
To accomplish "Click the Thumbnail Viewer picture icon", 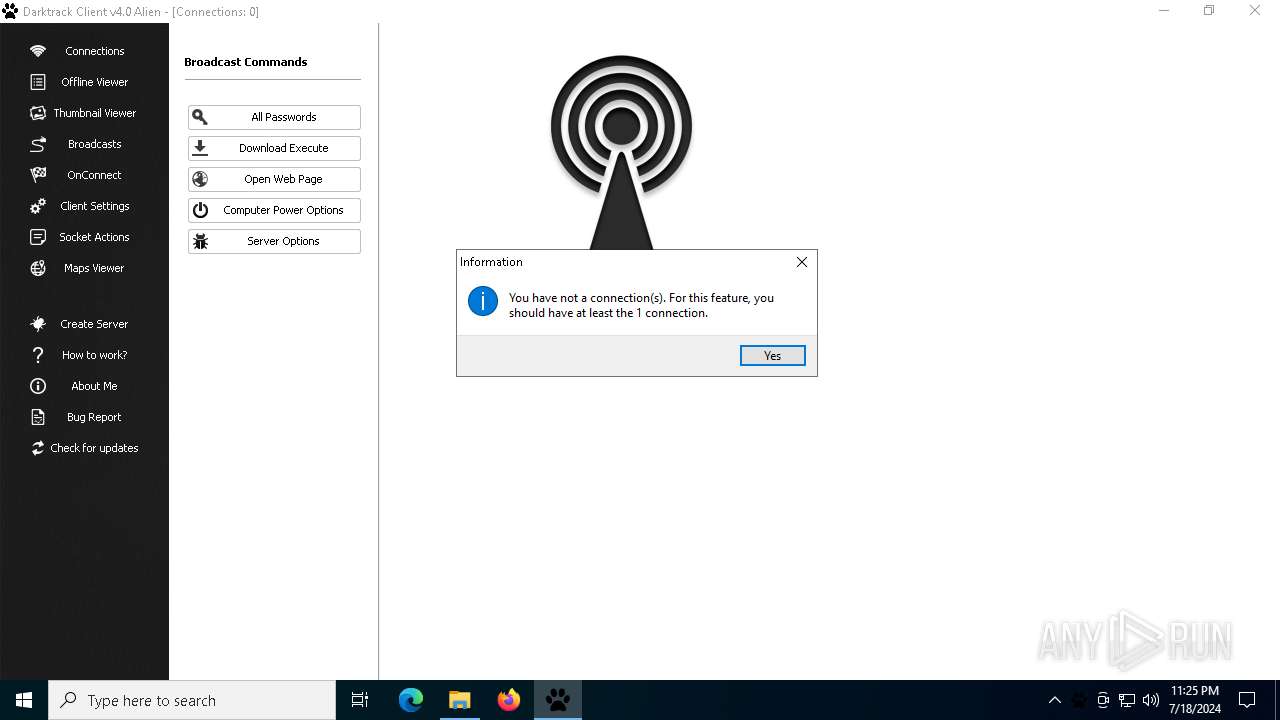I will click(38, 113).
